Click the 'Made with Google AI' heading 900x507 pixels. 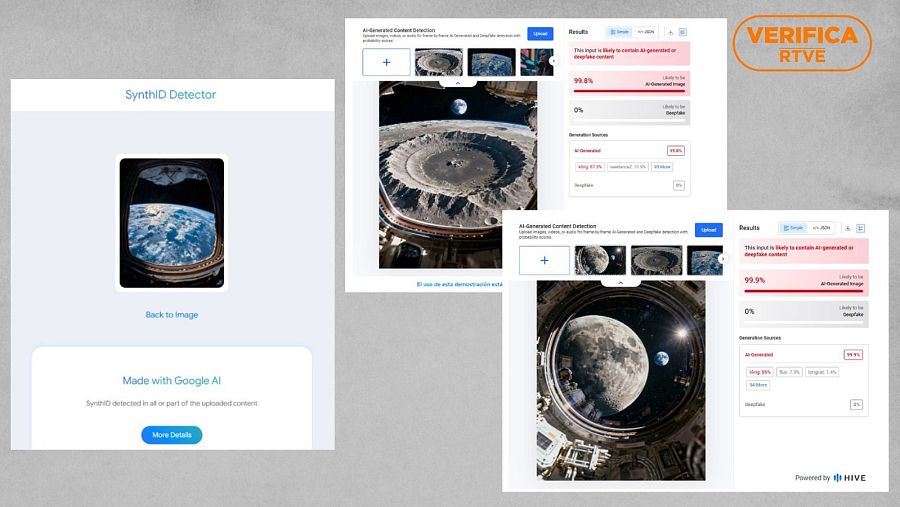pyautogui.click(x=172, y=381)
